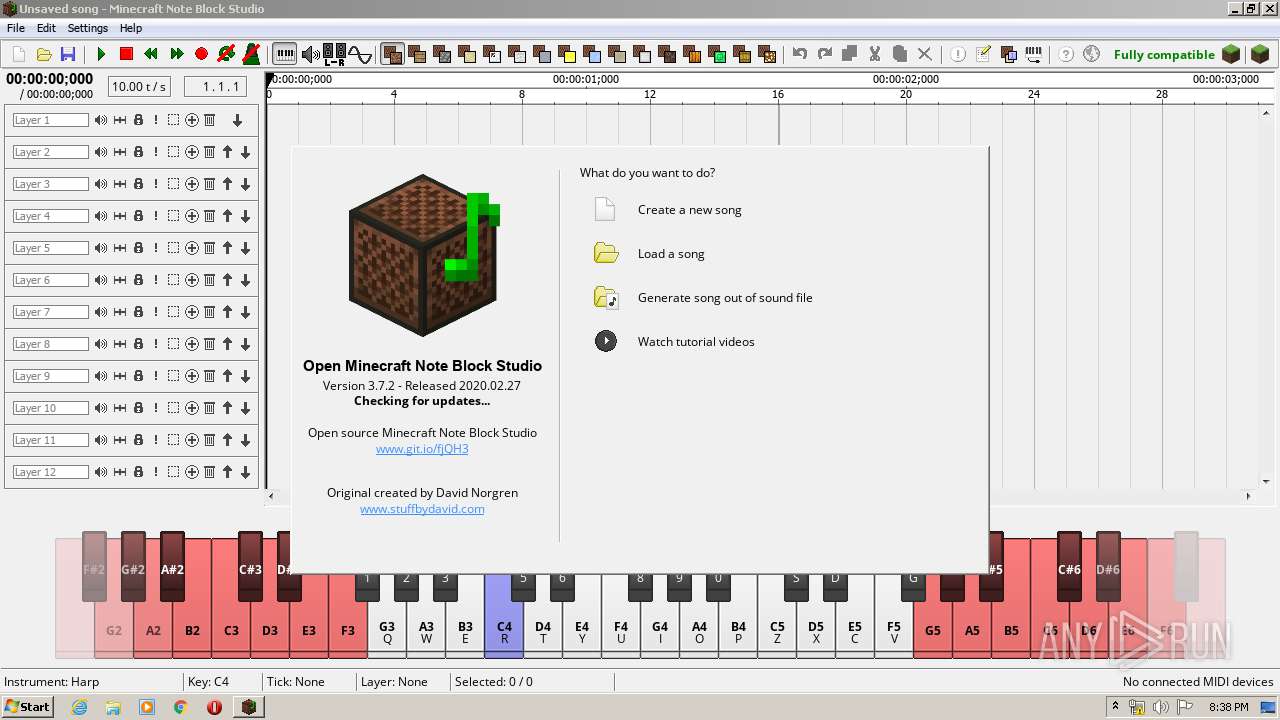Screen dimensions: 1280x720
Task: Start recording with the red circle button
Action: pos(201,54)
